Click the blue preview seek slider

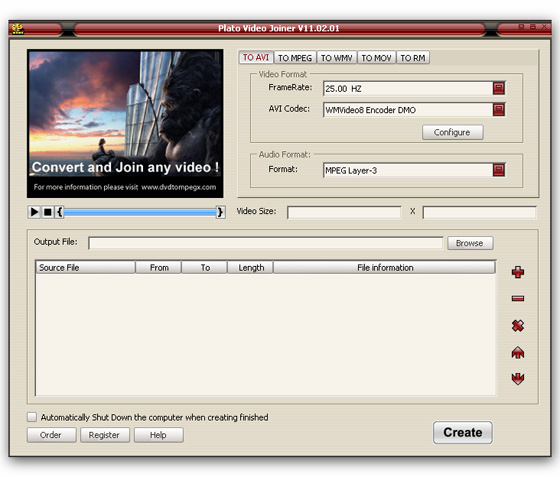[x=140, y=212]
